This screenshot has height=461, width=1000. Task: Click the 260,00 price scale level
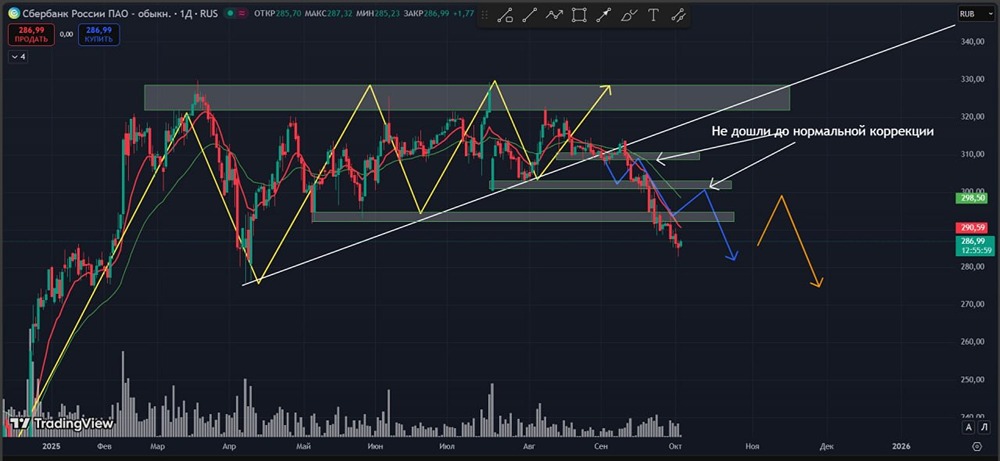pos(974,342)
